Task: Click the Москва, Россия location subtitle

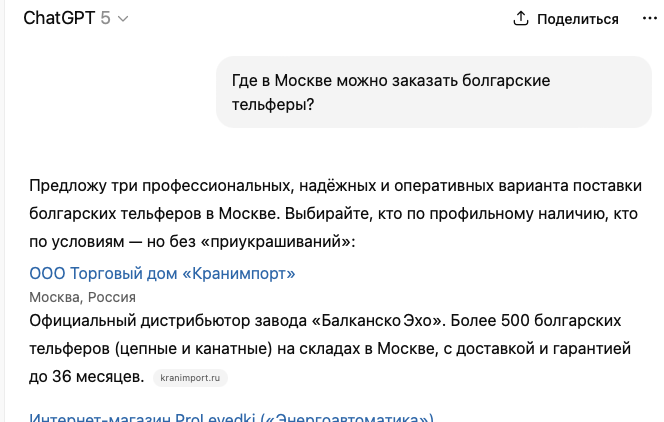Action: pyautogui.click(x=82, y=297)
